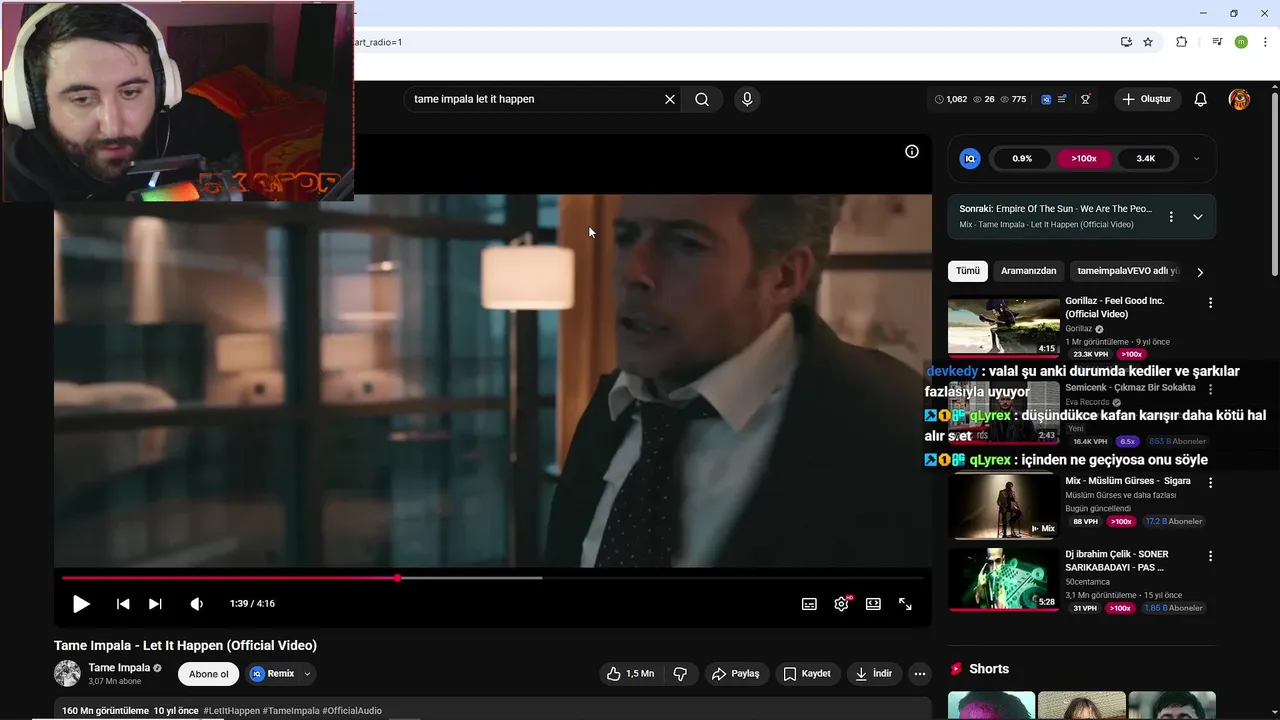Image resolution: width=1280 pixels, height=720 pixels.
Task: Open Gorillaz - Feel Good Inc. title link
Action: 1115,307
